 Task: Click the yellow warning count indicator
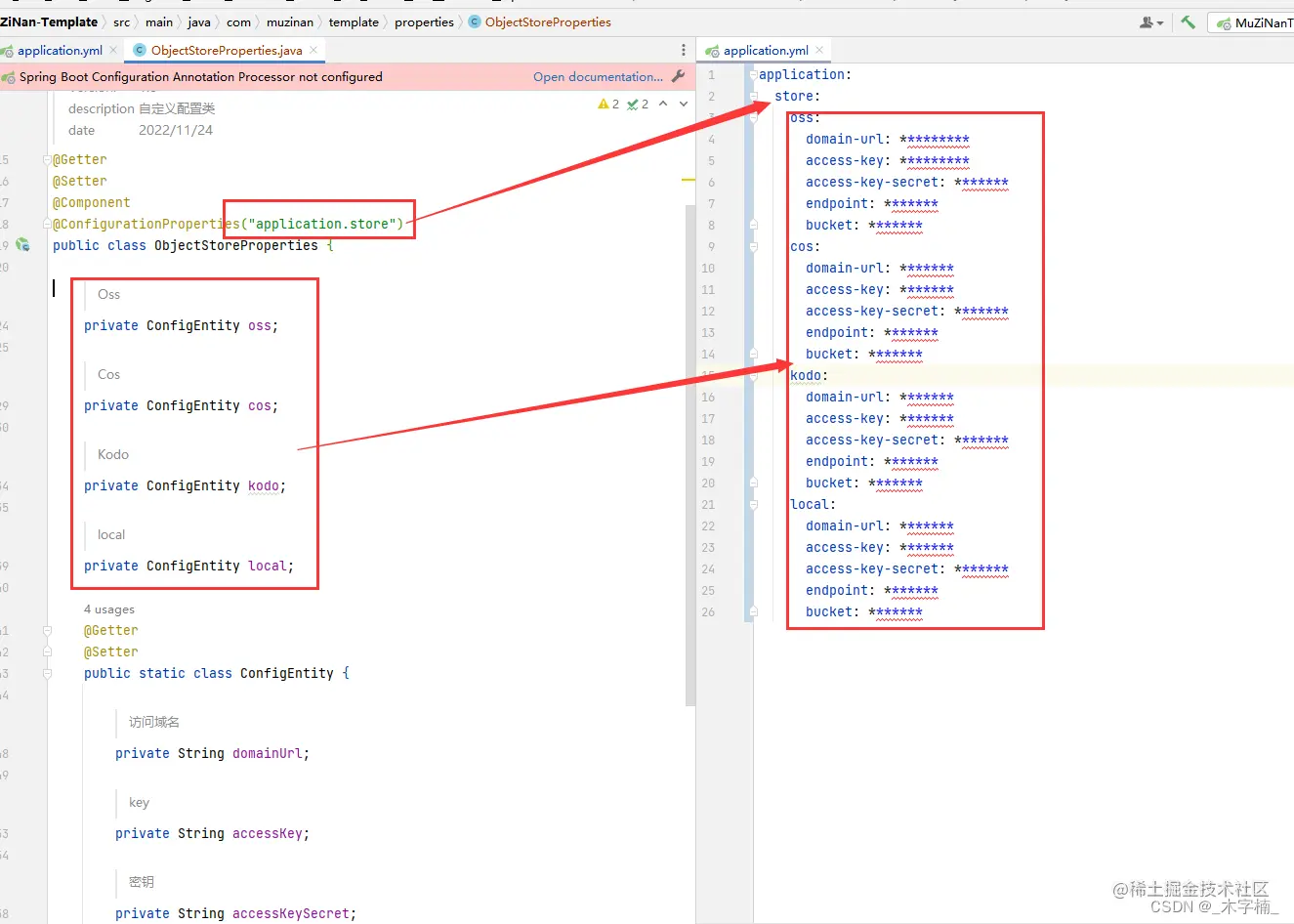(608, 104)
